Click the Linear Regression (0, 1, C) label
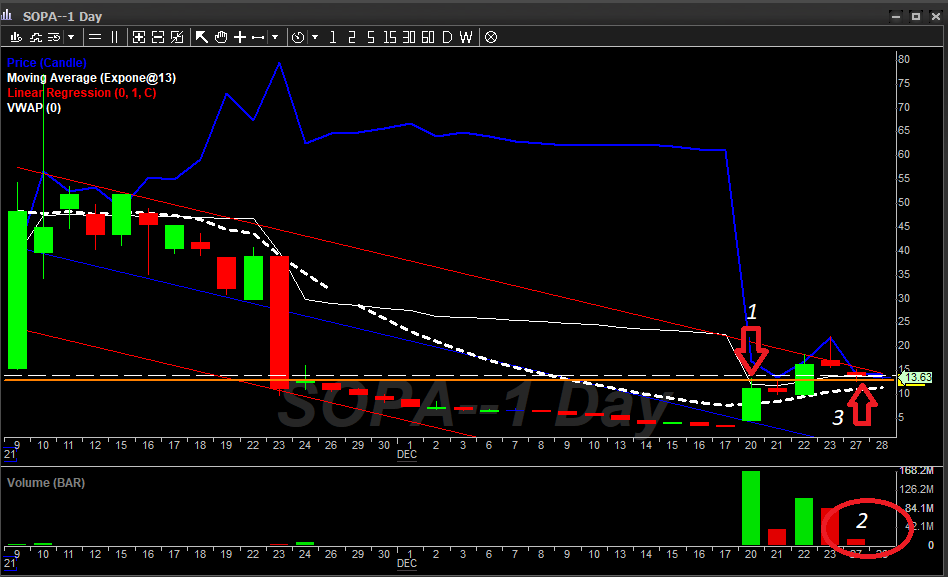 [x=82, y=93]
